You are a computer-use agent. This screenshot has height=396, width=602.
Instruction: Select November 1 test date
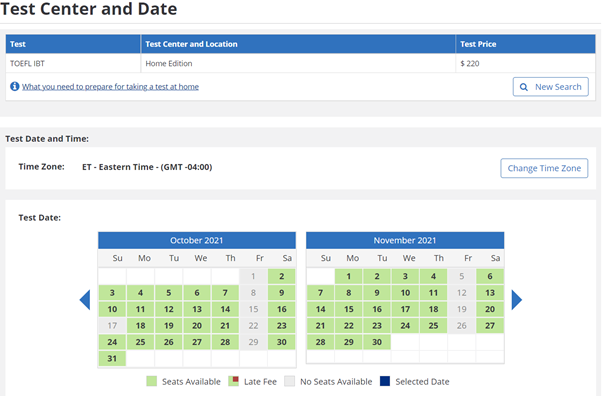coord(349,276)
